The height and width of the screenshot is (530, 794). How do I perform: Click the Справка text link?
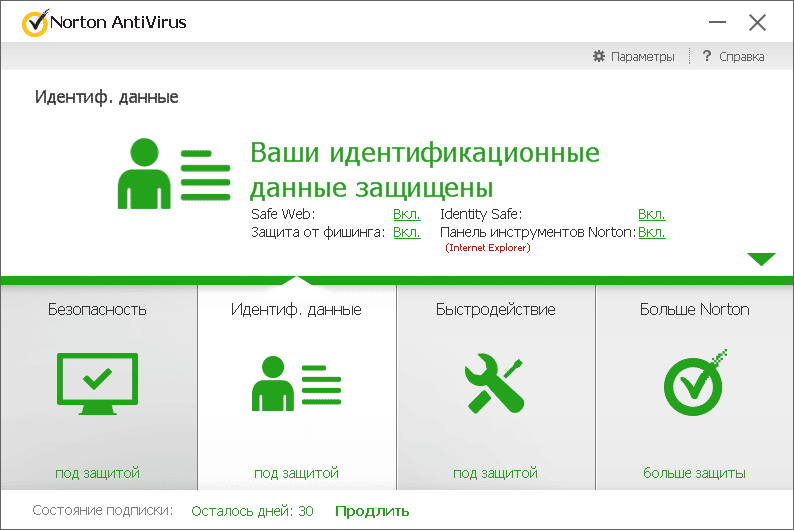tap(741, 57)
